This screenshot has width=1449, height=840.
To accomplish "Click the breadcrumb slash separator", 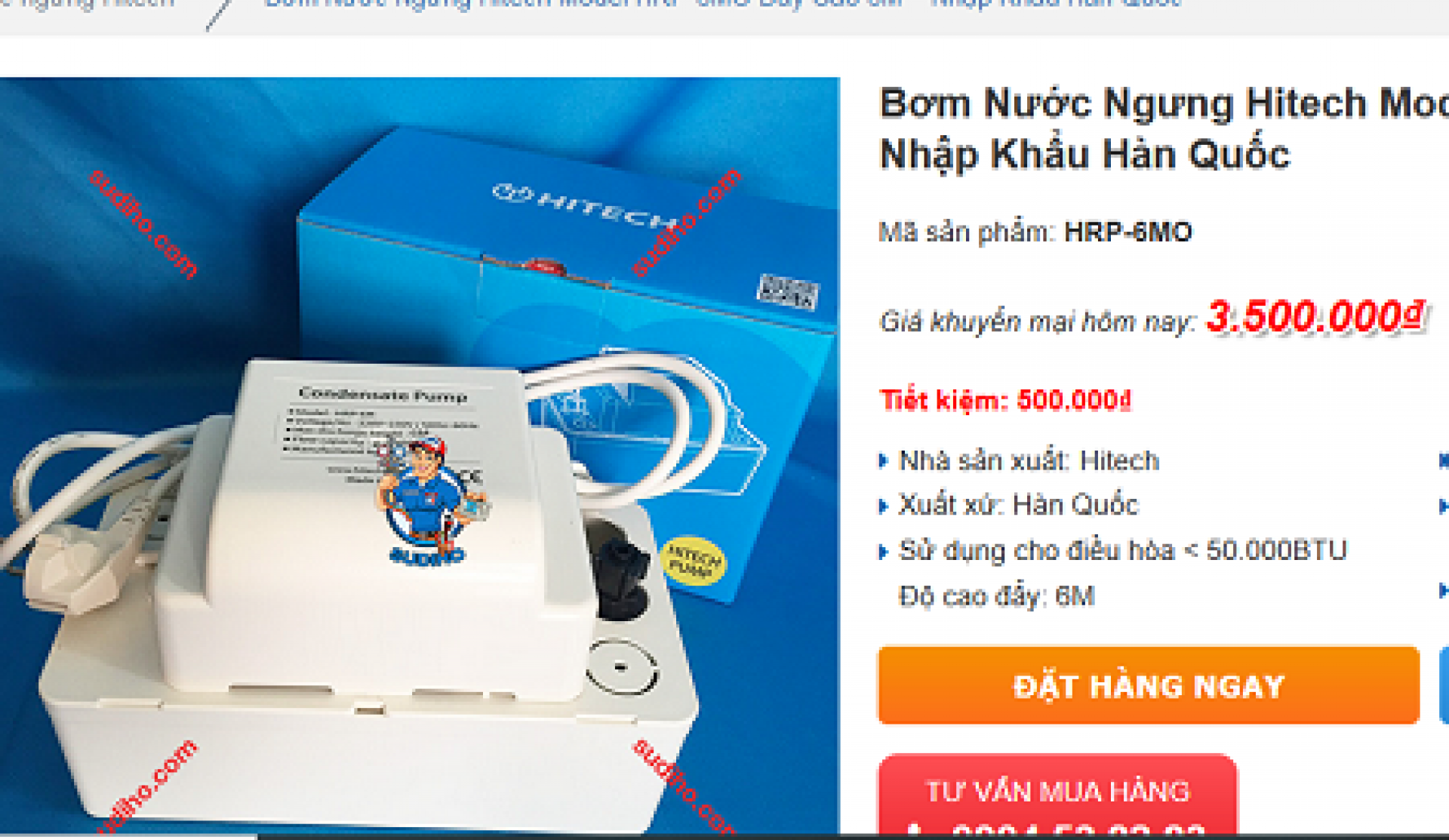I will (x=219, y=12).
